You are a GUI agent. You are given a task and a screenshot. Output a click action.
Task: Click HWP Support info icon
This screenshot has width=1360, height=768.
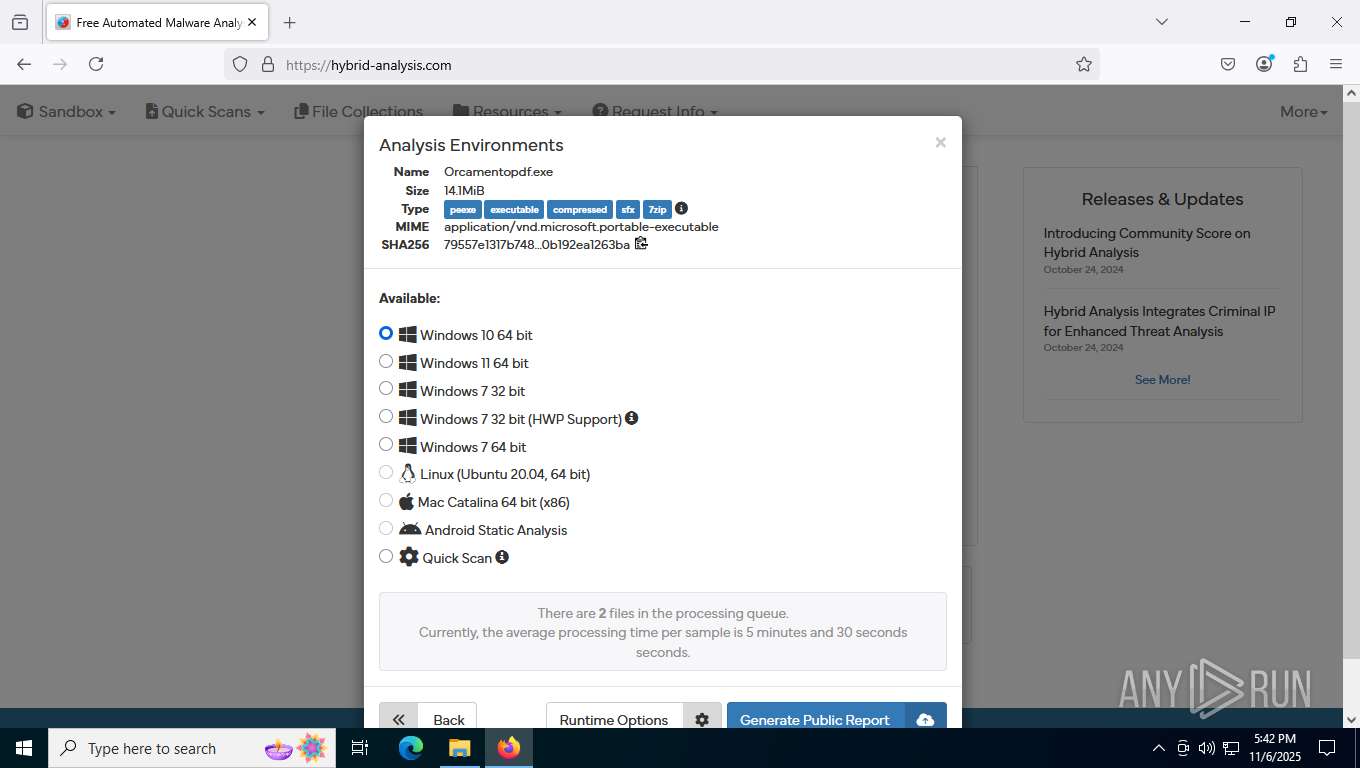(x=632, y=418)
